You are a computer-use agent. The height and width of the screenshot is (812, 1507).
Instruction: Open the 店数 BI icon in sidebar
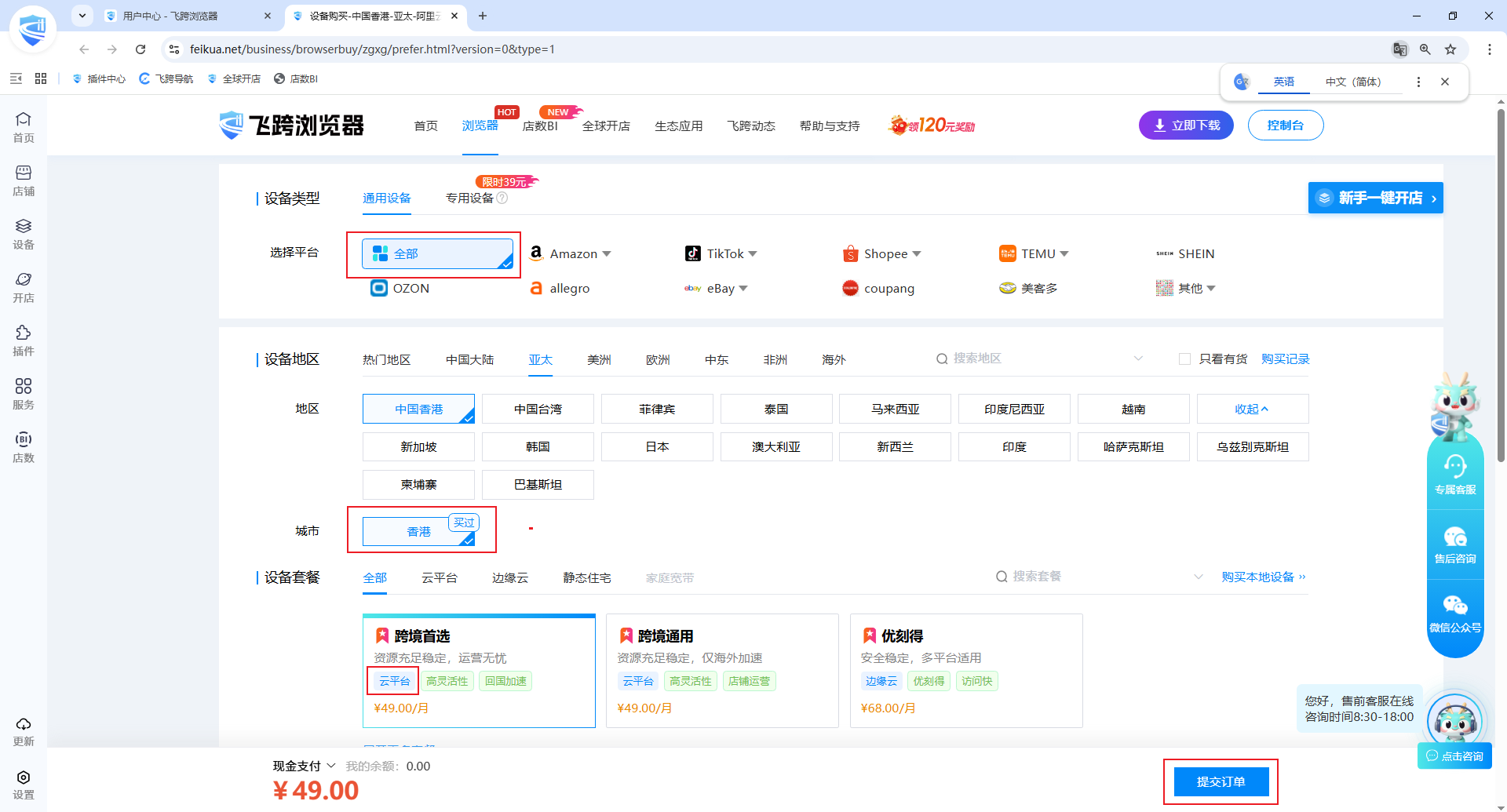click(24, 447)
